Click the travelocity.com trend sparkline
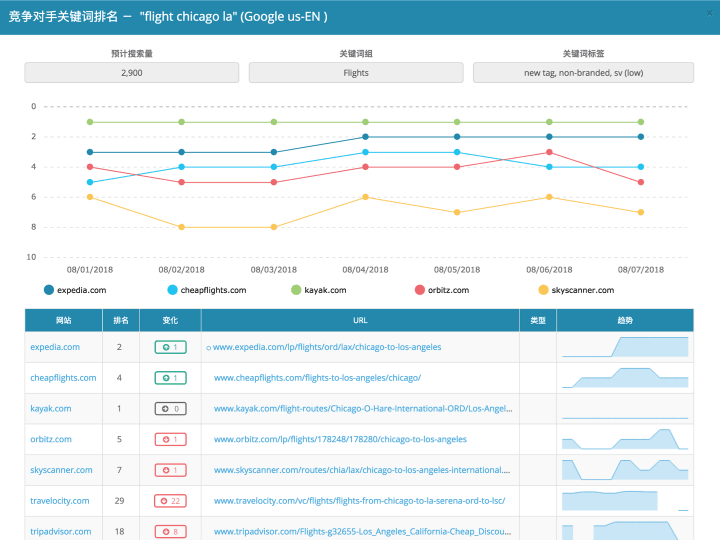 click(625, 501)
